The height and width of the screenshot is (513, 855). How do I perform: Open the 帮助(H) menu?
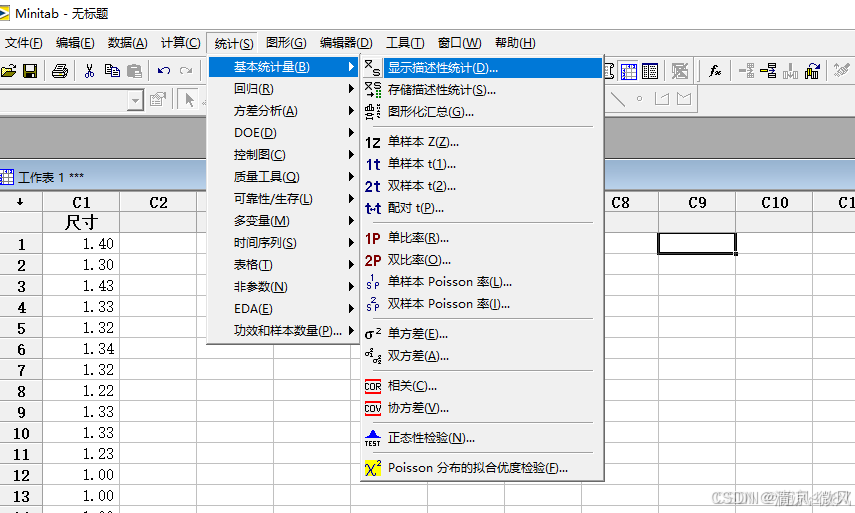click(x=515, y=43)
